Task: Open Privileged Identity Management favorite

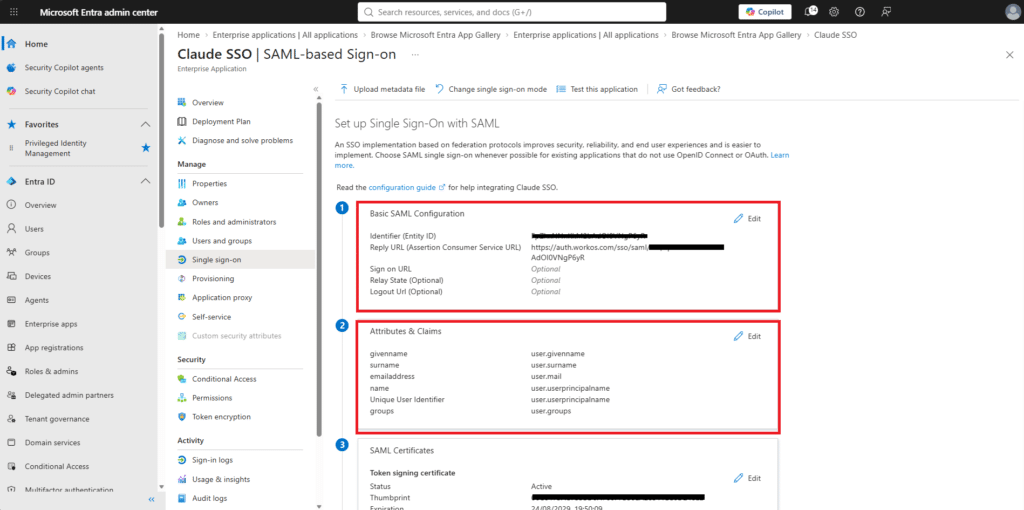Action: click(x=56, y=148)
